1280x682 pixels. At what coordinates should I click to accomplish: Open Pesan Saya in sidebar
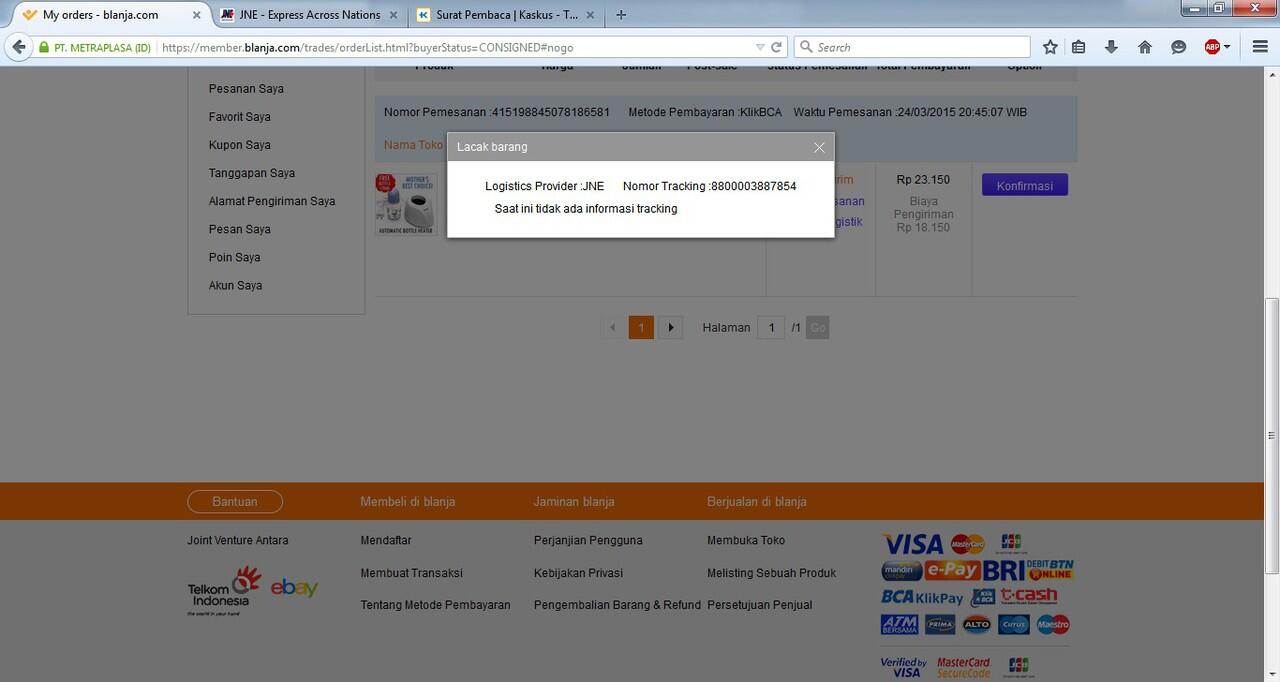[x=240, y=229]
